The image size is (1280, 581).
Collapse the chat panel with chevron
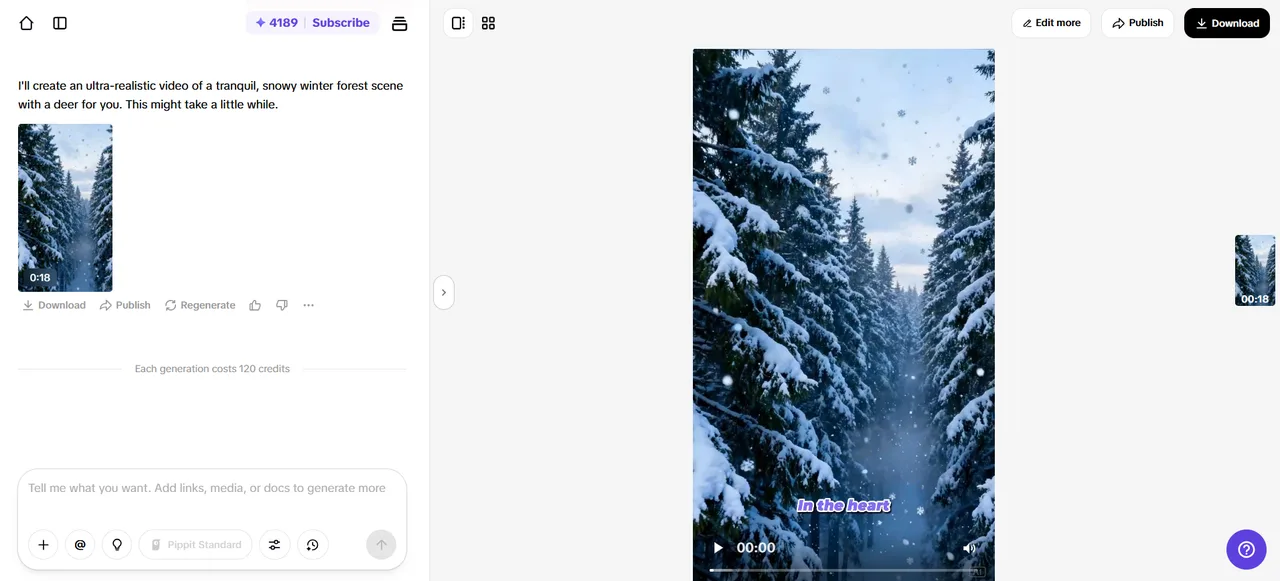tap(443, 293)
